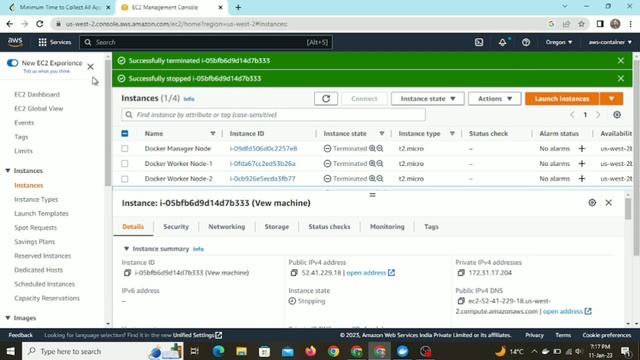The image size is (640, 360).
Task: Copy the public IPv4 address 52.41.229.18
Action: click(294, 273)
